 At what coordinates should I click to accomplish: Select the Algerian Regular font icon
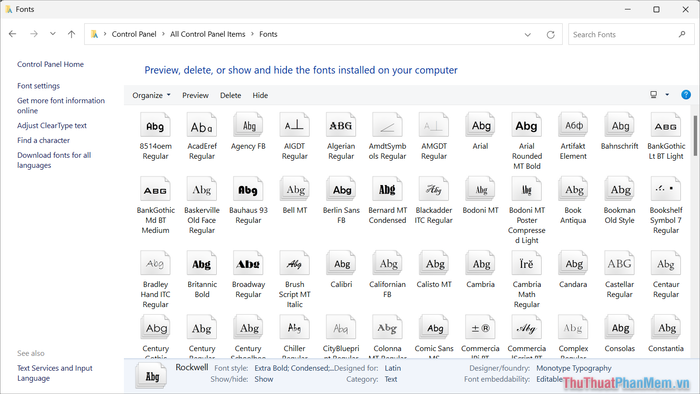click(341, 125)
